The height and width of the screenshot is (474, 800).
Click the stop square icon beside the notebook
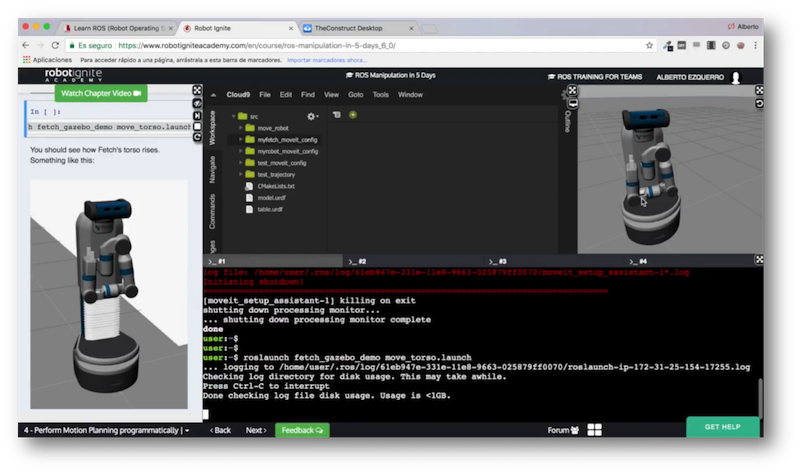(197, 126)
